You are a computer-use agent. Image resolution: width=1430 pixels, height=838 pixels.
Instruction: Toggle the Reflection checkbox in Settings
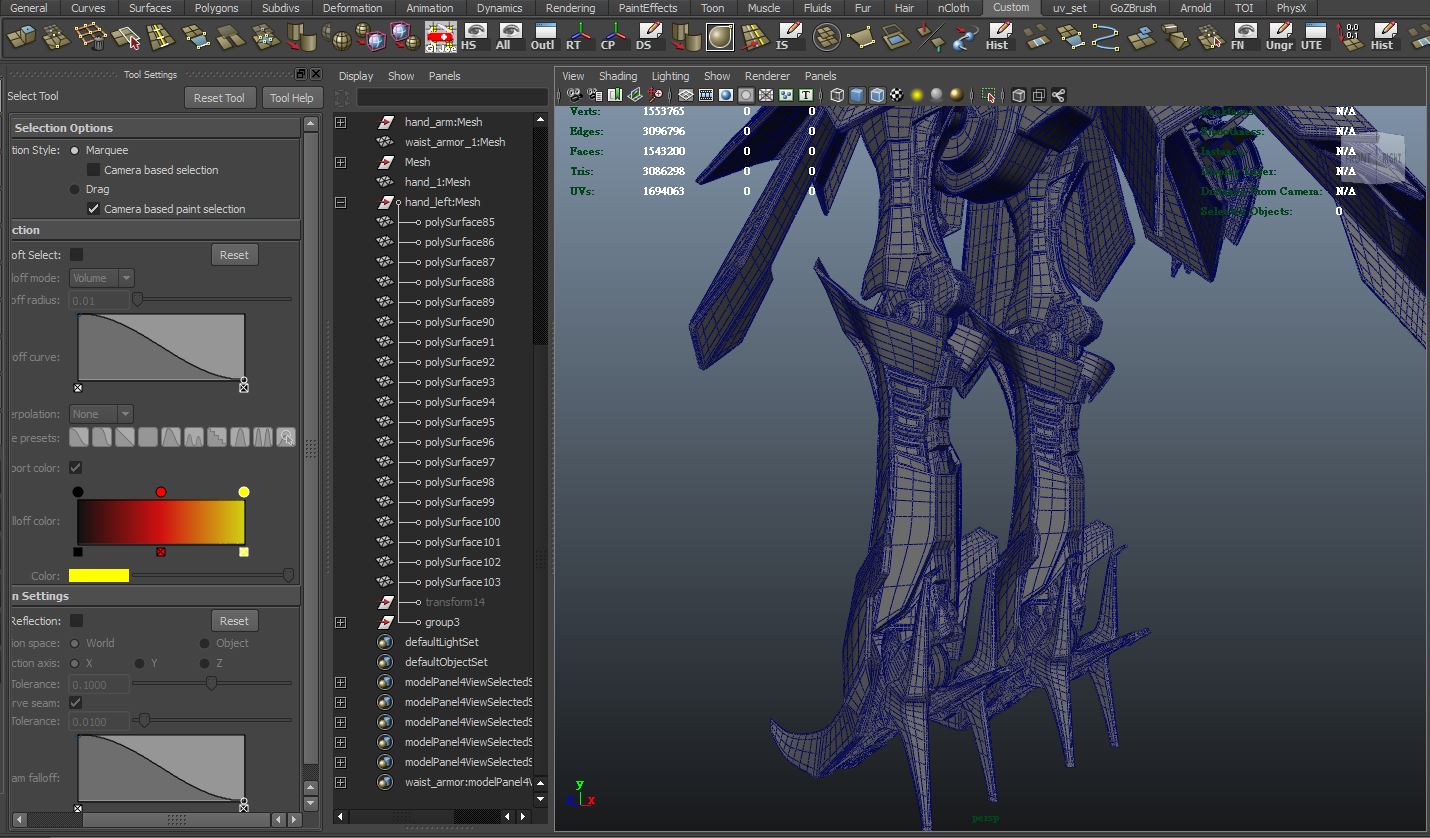tap(75, 620)
